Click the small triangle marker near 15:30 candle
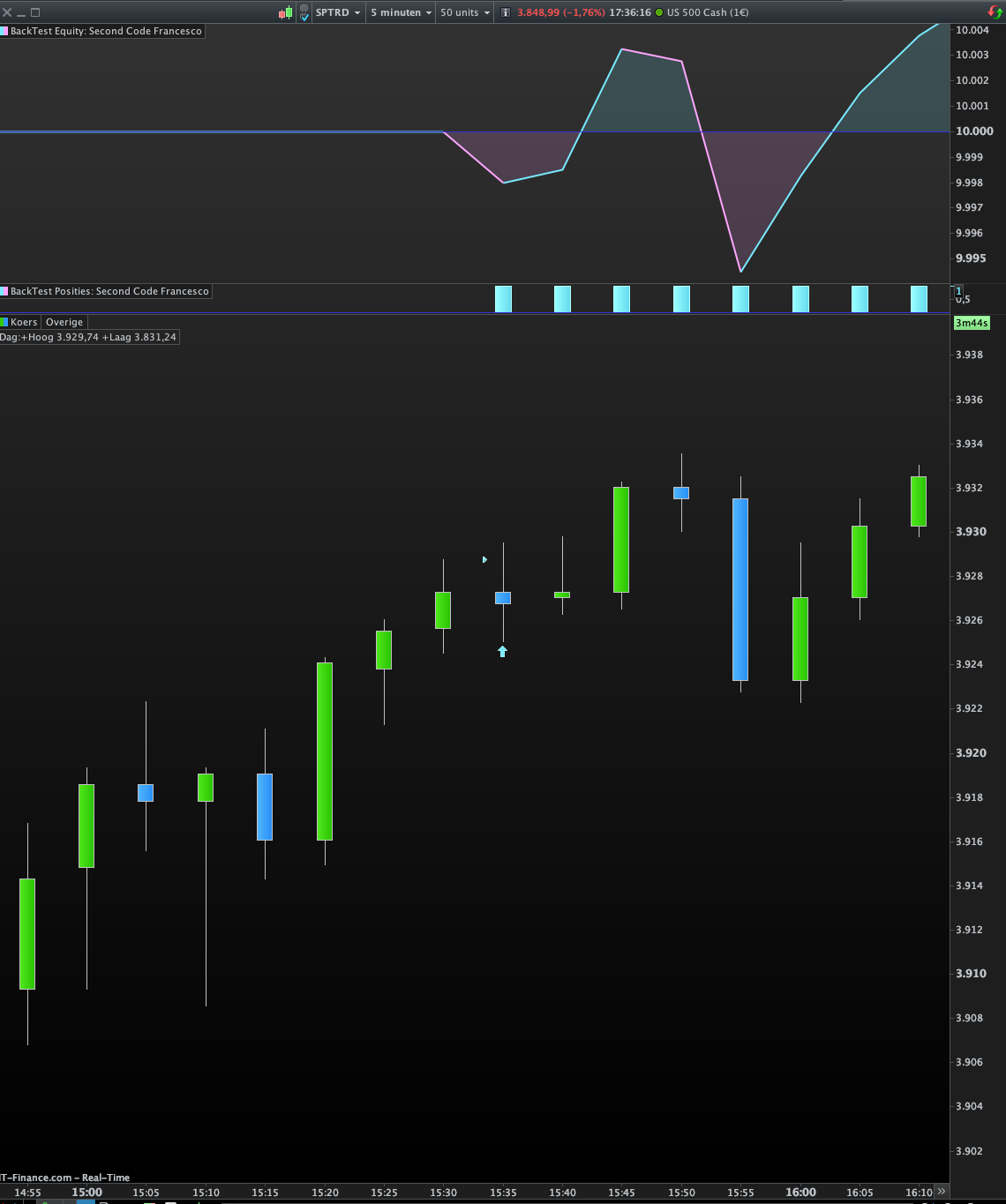1006x1204 pixels. [x=484, y=559]
